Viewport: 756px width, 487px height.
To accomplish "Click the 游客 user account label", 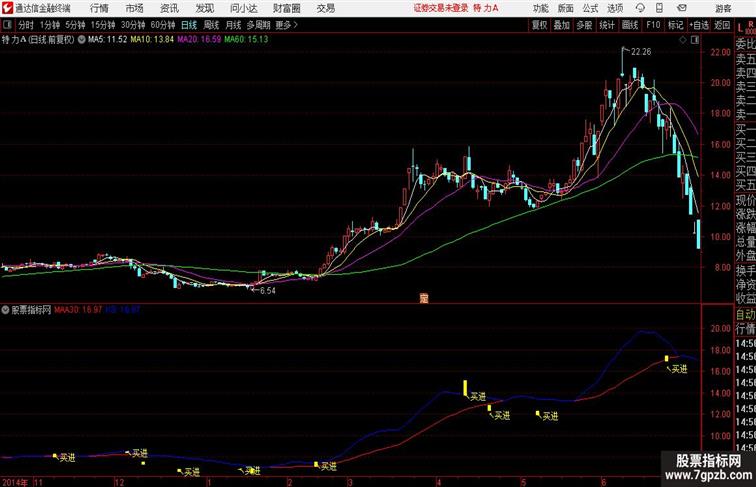I will (x=723, y=8).
